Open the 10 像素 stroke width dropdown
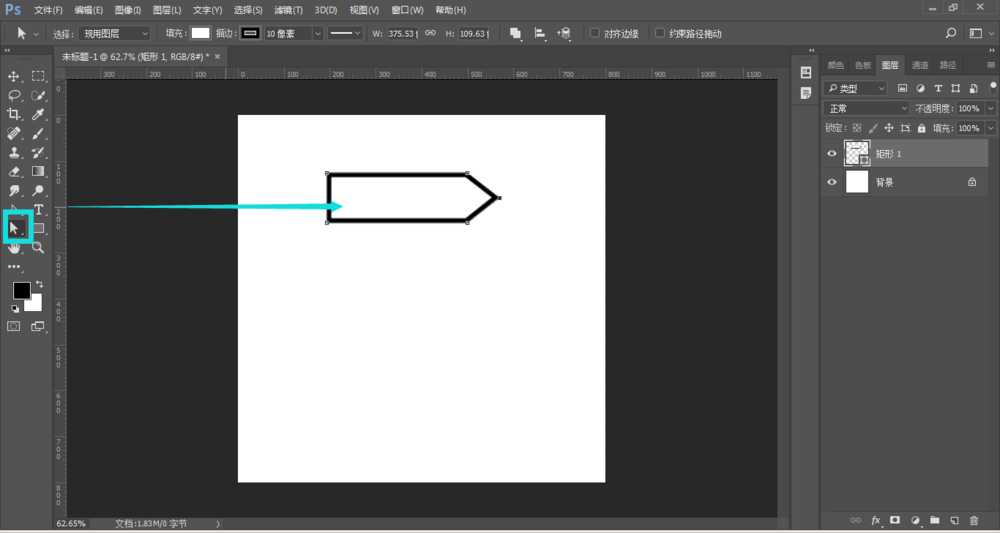Image resolution: width=1000 pixels, height=533 pixels. 294,33
